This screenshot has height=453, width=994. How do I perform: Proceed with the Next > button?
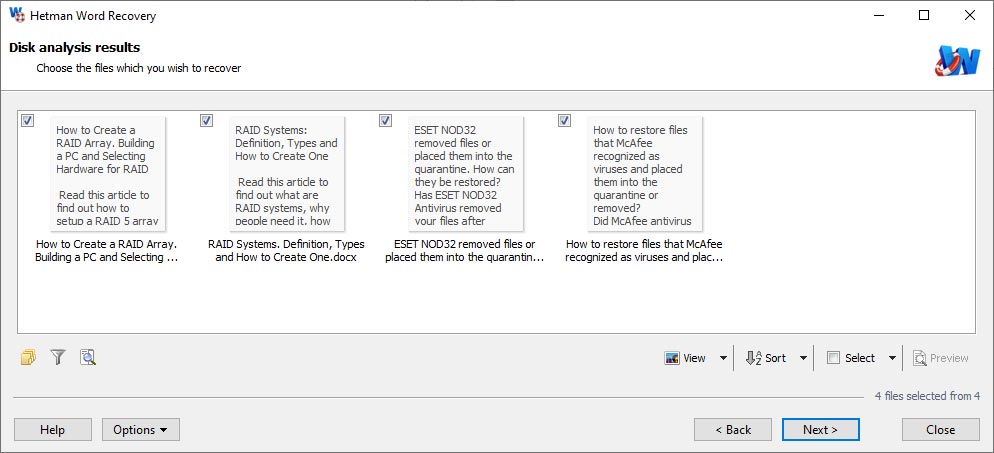click(821, 430)
